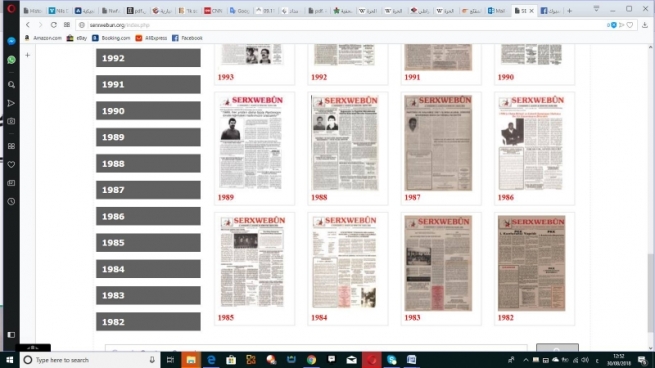Select the 1983 year button
This screenshot has height=368, width=655.
point(148,295)
